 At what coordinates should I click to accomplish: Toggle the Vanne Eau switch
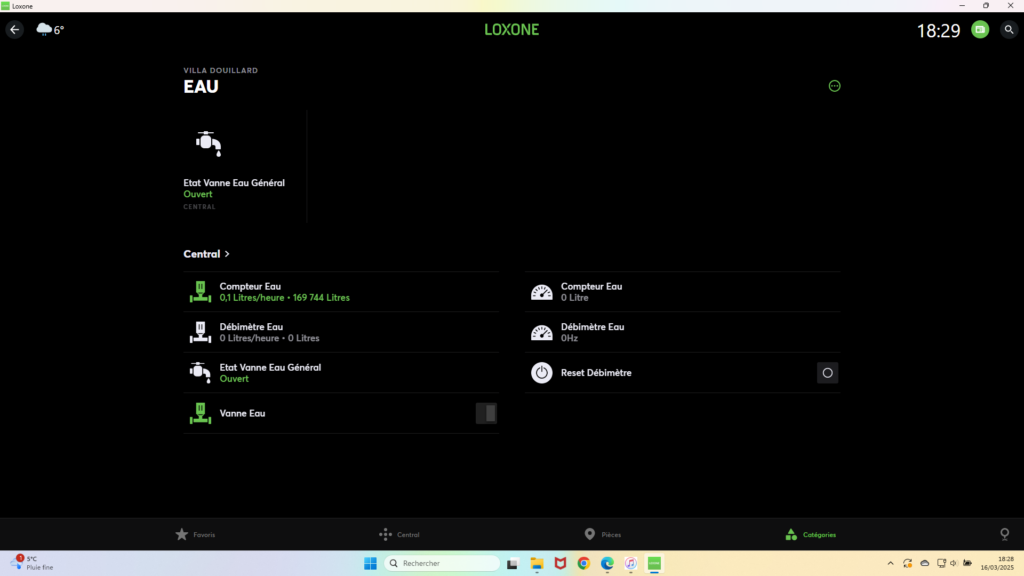[x=486, y=413]
